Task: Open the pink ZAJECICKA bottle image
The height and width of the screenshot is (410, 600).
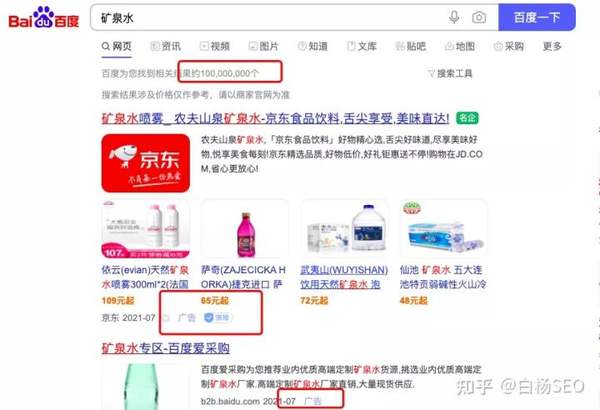Action: (x=245, y=230)
